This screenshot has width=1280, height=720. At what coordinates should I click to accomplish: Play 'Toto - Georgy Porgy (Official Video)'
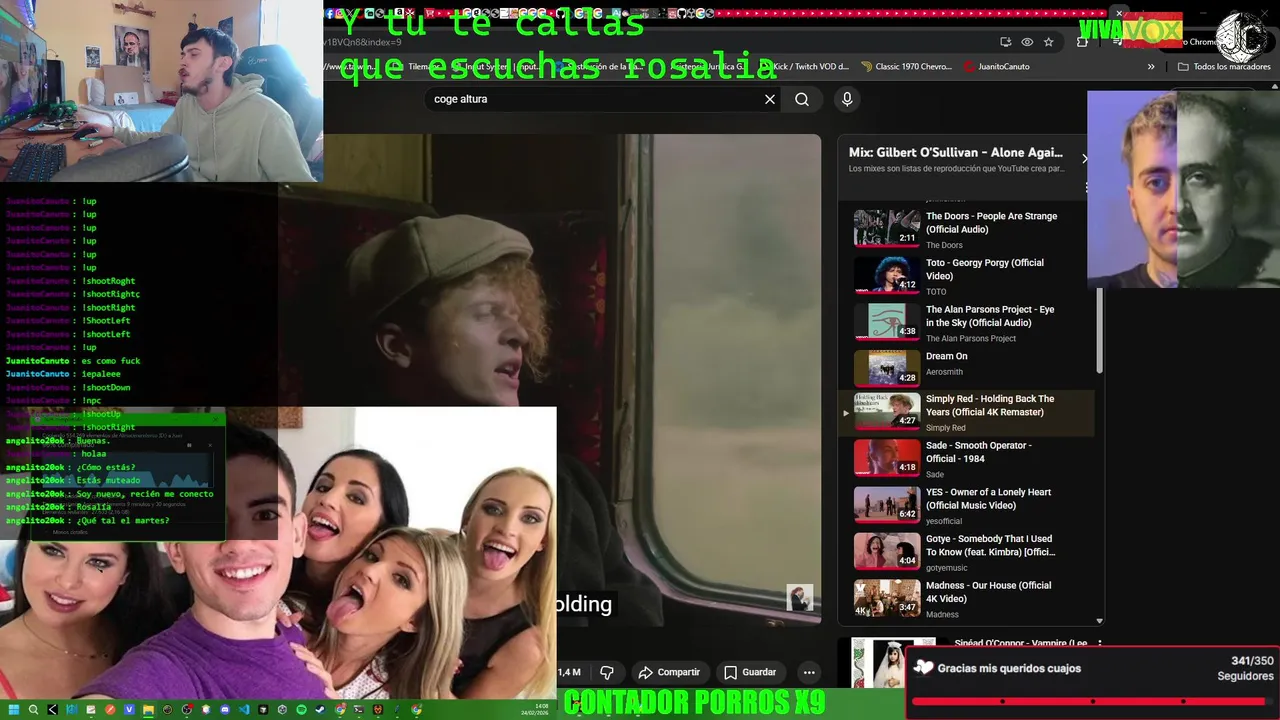[984, 269]
